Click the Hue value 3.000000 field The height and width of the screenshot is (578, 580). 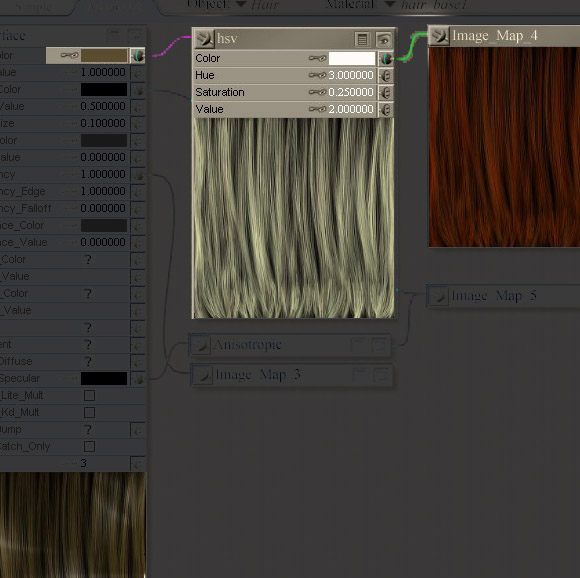pyautogui.click(x=351, y=75)
